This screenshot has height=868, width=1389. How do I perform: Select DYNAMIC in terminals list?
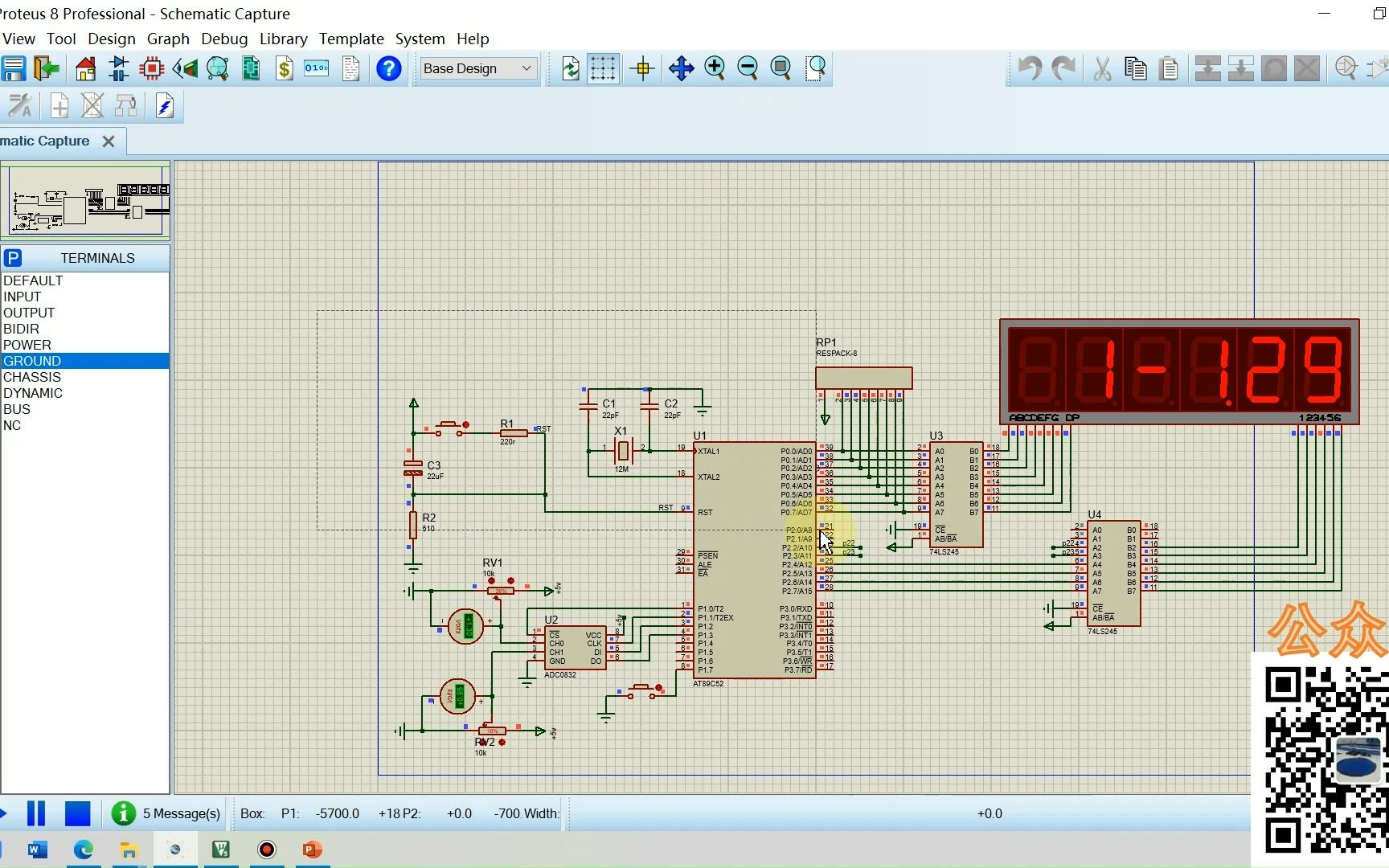click(x=85, y=393)
